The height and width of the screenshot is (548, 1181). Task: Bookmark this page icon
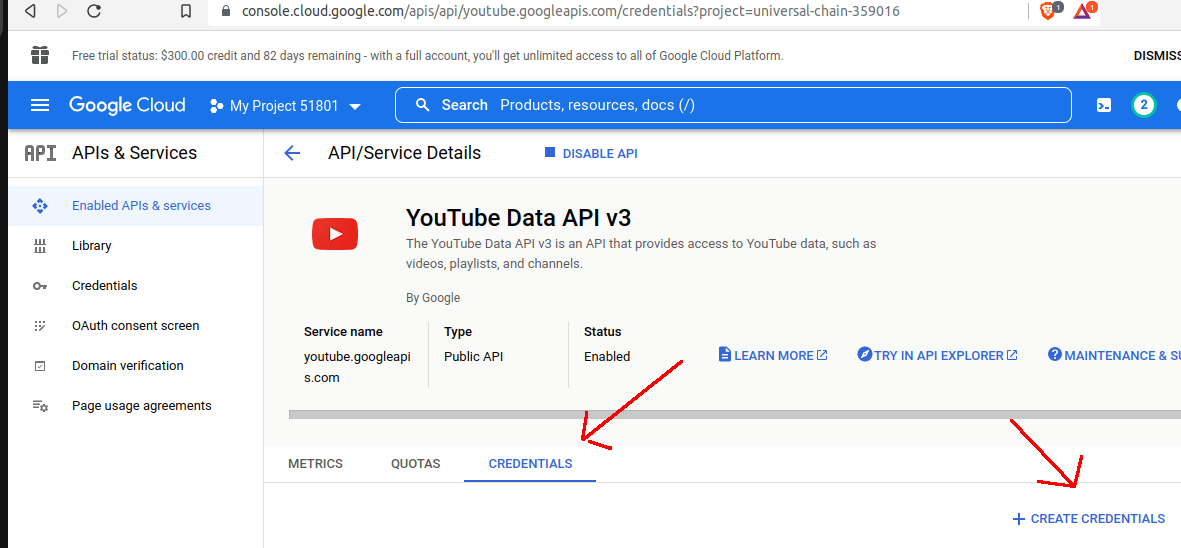[185, 11]
